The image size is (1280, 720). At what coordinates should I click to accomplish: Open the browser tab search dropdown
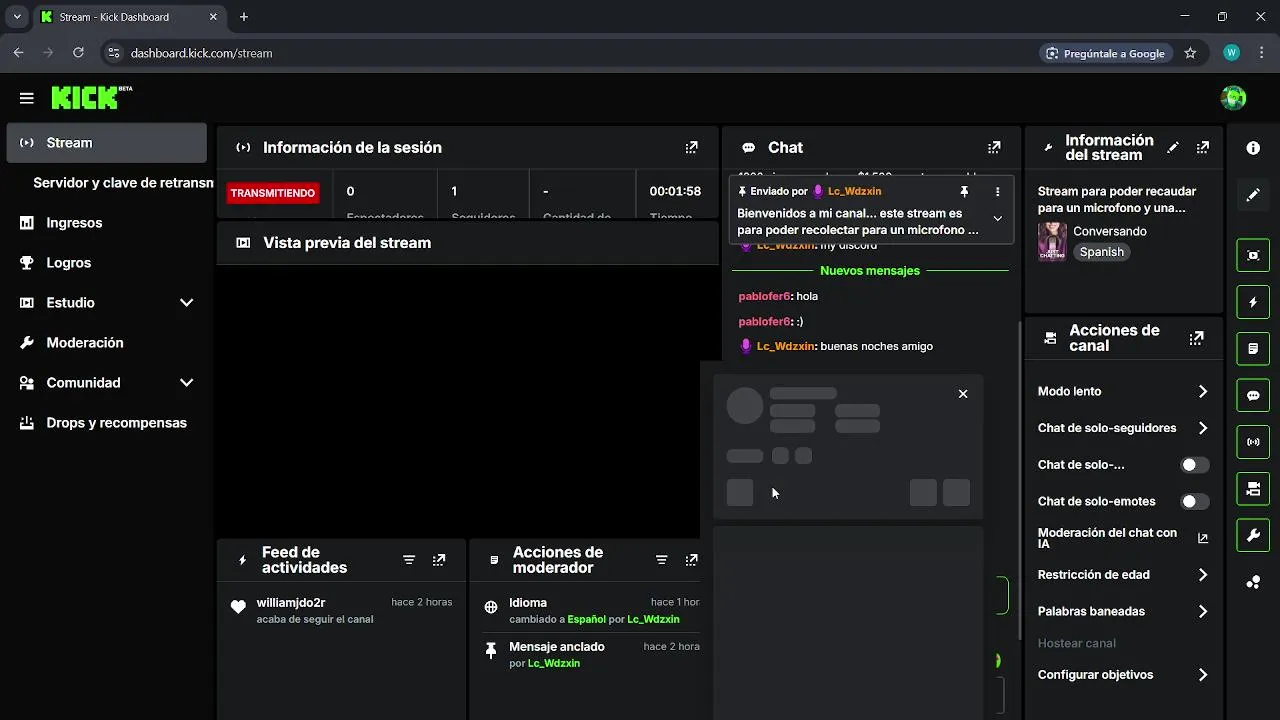(x=17, y=17)
